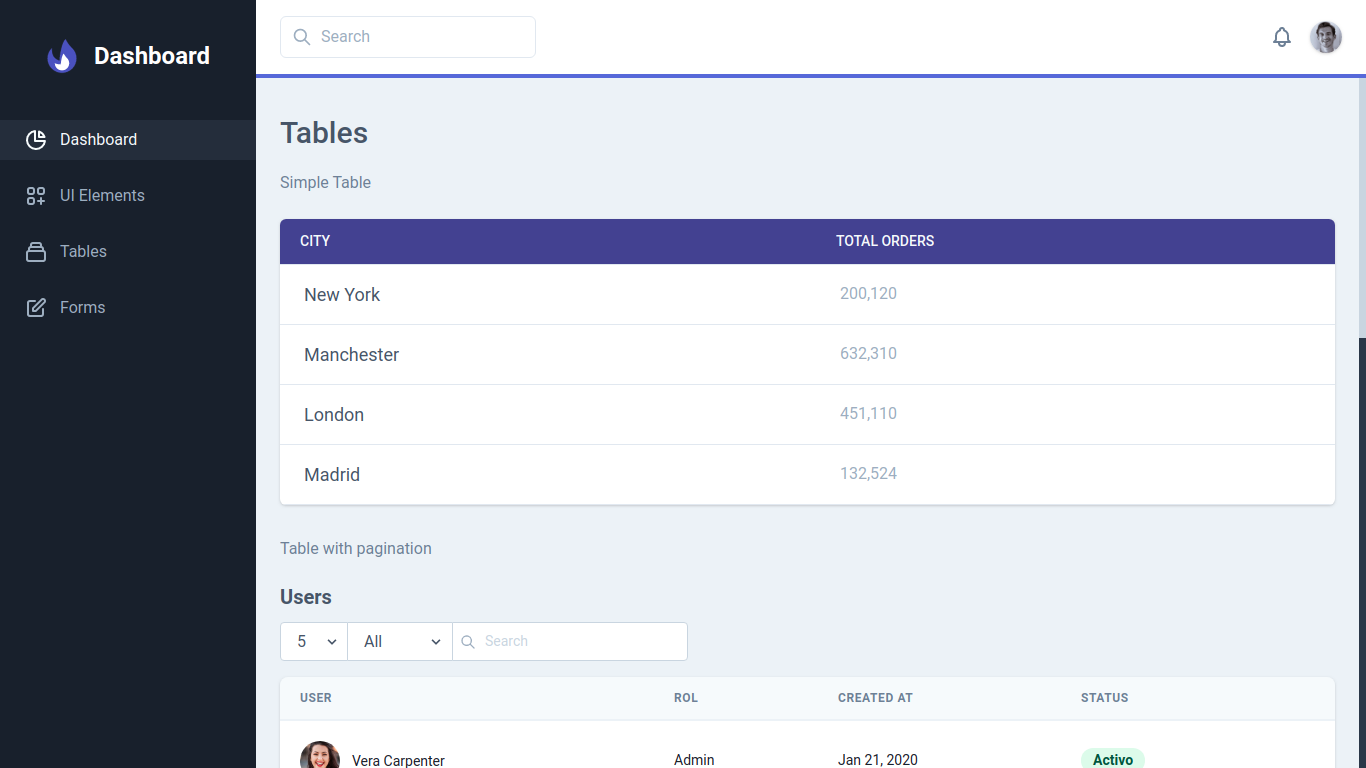
Task: Open Forms menu item
Action: tap(128, 308)
